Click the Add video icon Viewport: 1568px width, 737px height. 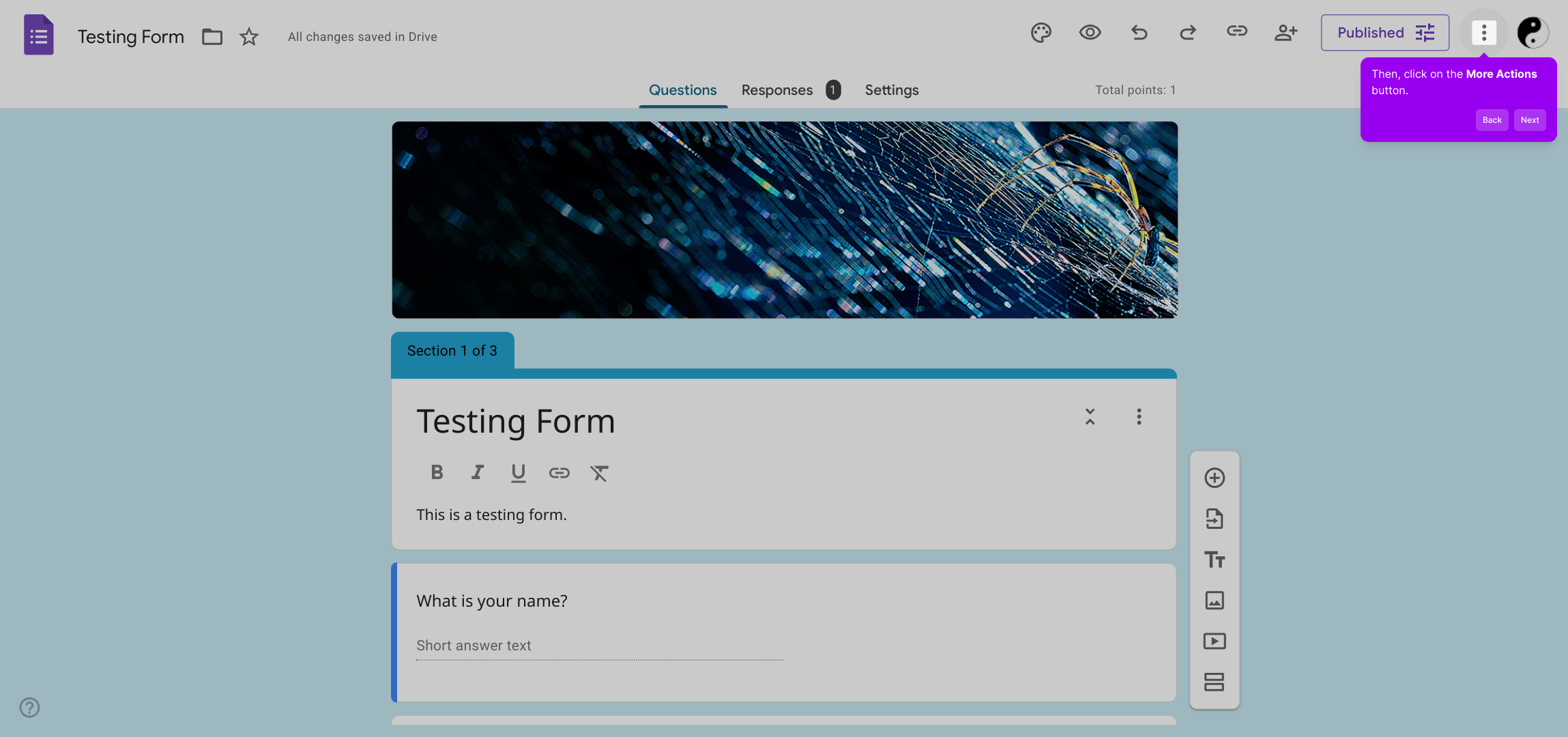coord(1214,641)
